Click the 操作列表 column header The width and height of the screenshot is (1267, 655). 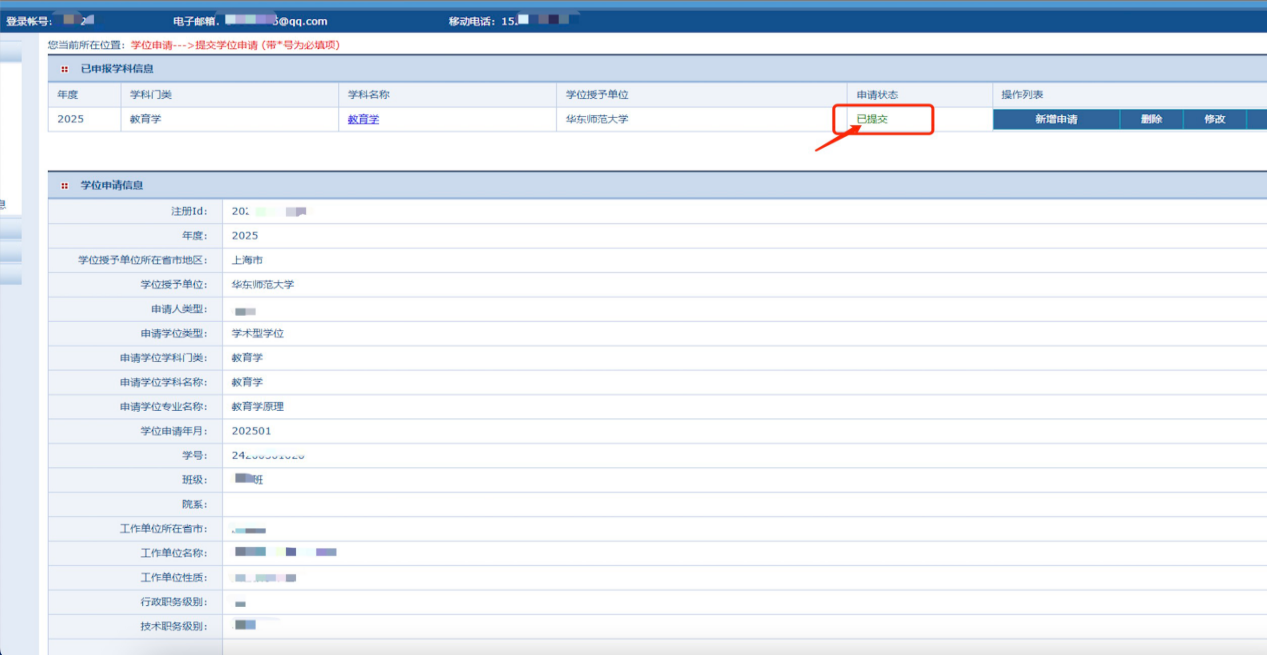pyautogui.click(x=1022, y=94)
